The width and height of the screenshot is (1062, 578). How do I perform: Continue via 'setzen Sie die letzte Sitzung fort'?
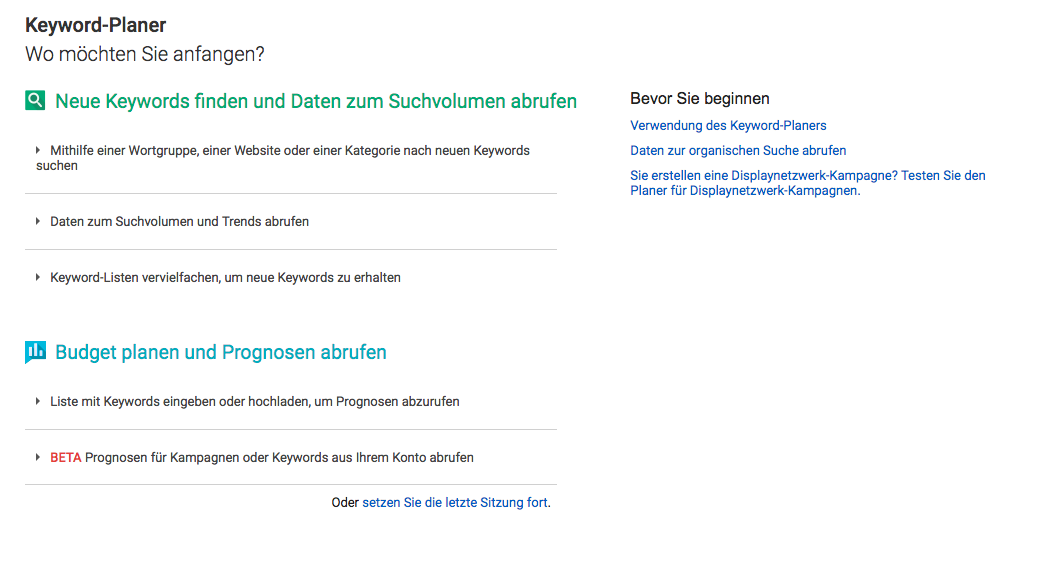point(454,503)
